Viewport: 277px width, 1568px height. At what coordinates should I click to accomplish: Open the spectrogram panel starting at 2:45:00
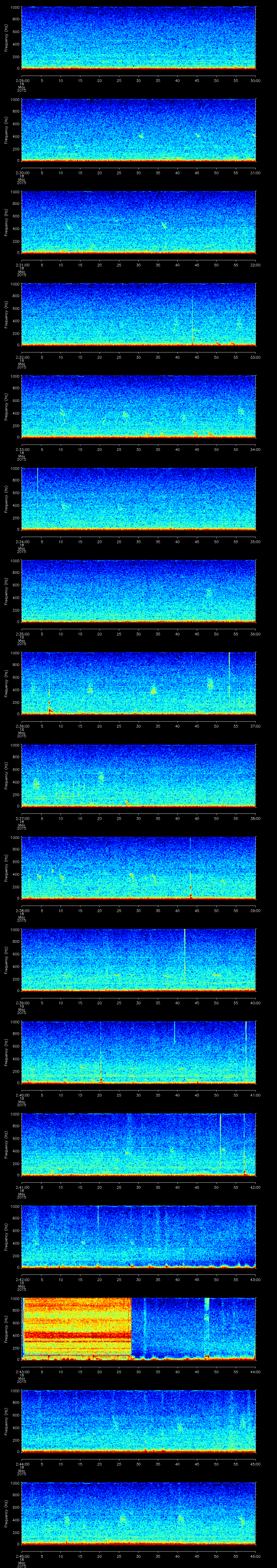click(x=138, y=1513)
